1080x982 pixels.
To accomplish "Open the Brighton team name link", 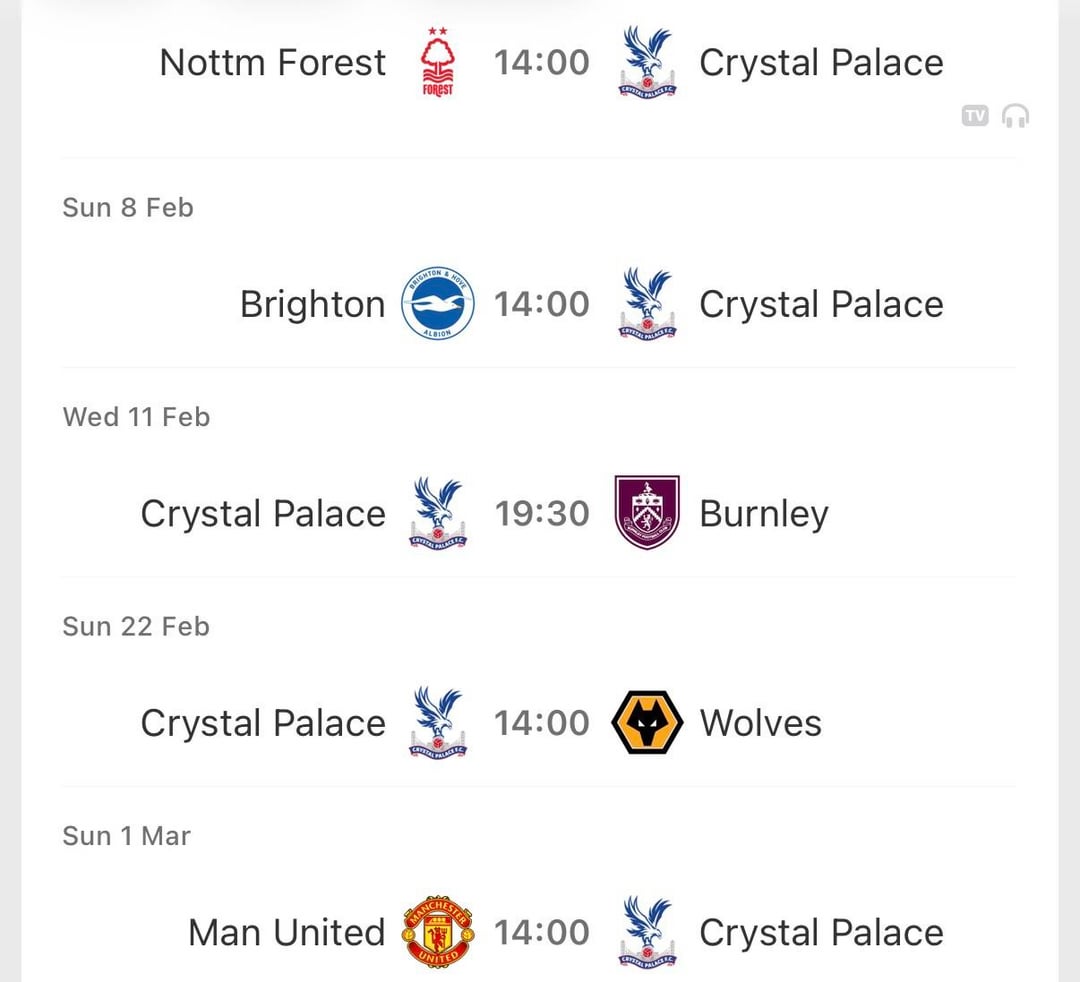I will 312,304.
